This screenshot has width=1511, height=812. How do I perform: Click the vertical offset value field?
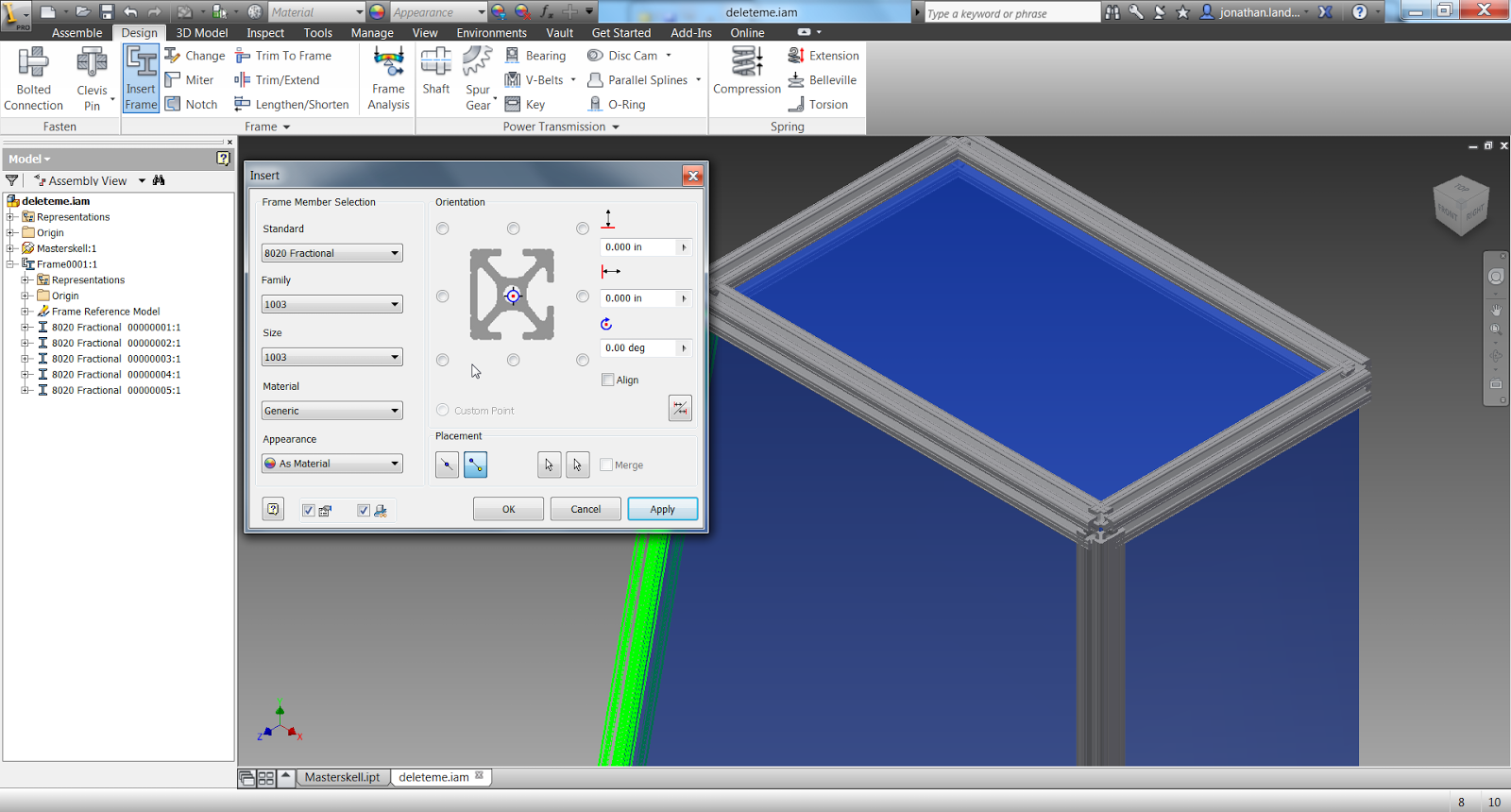coord(639,247)
